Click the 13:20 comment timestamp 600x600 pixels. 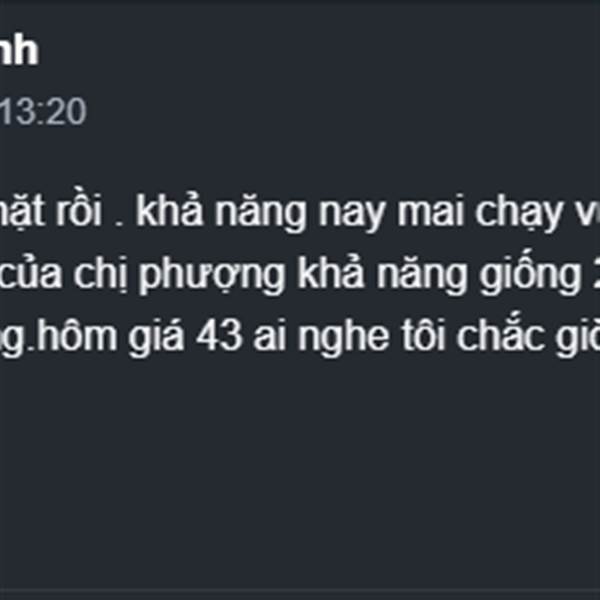coord(43,111)
